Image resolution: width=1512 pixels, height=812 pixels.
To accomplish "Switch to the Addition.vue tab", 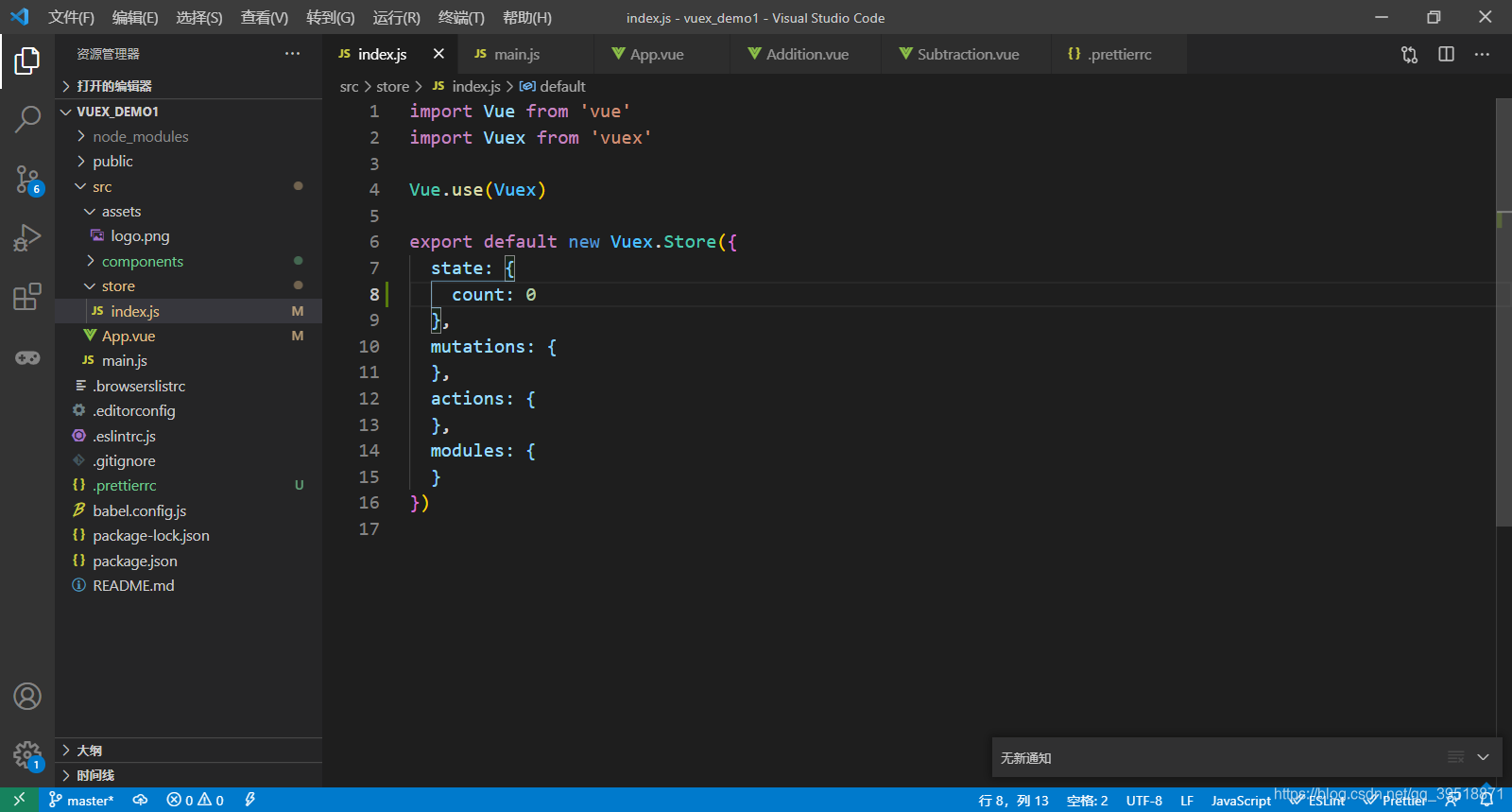I will 806,54.
